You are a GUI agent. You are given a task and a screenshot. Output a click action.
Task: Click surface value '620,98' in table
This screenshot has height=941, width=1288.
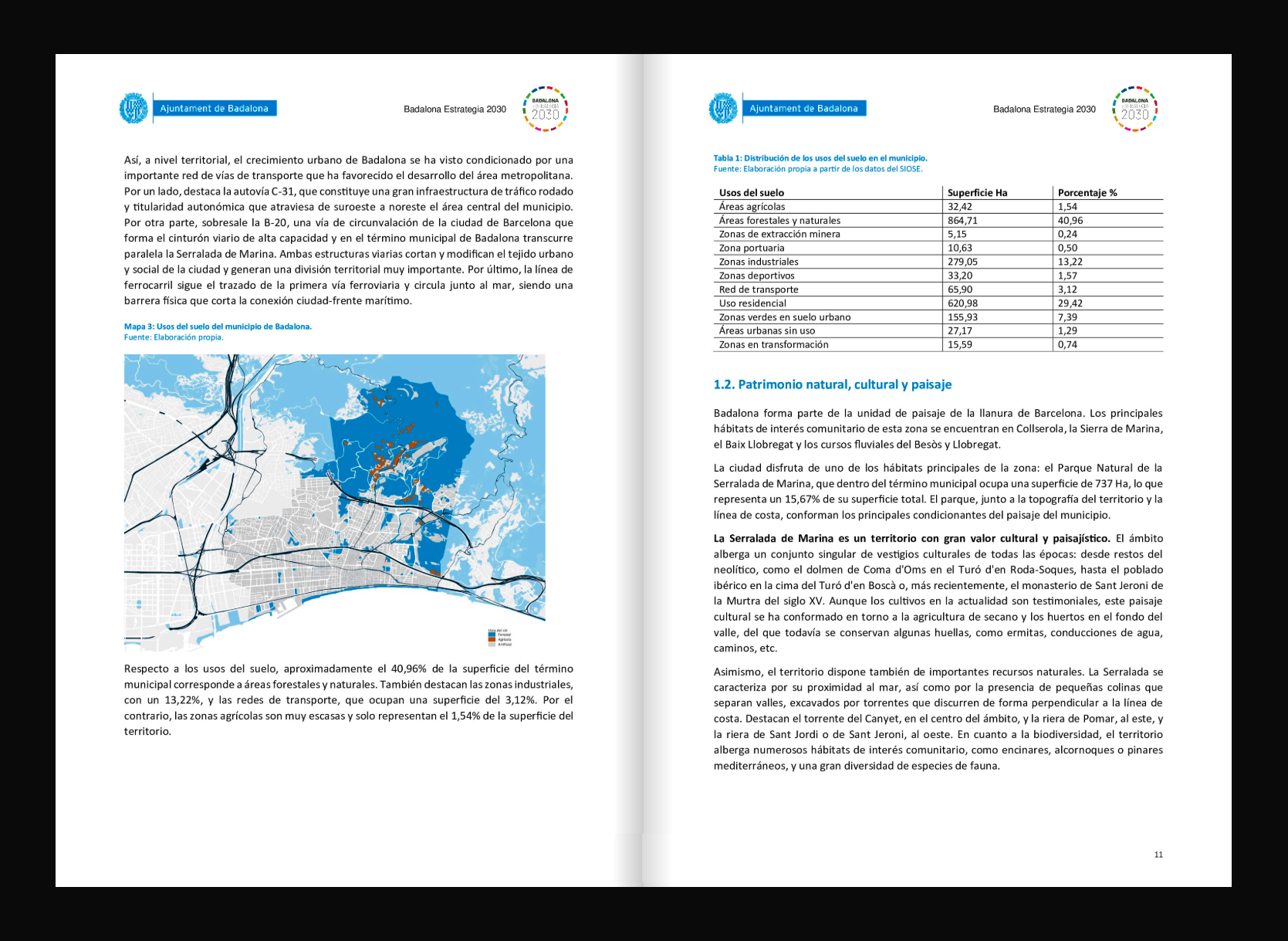(x=962, y=304)
